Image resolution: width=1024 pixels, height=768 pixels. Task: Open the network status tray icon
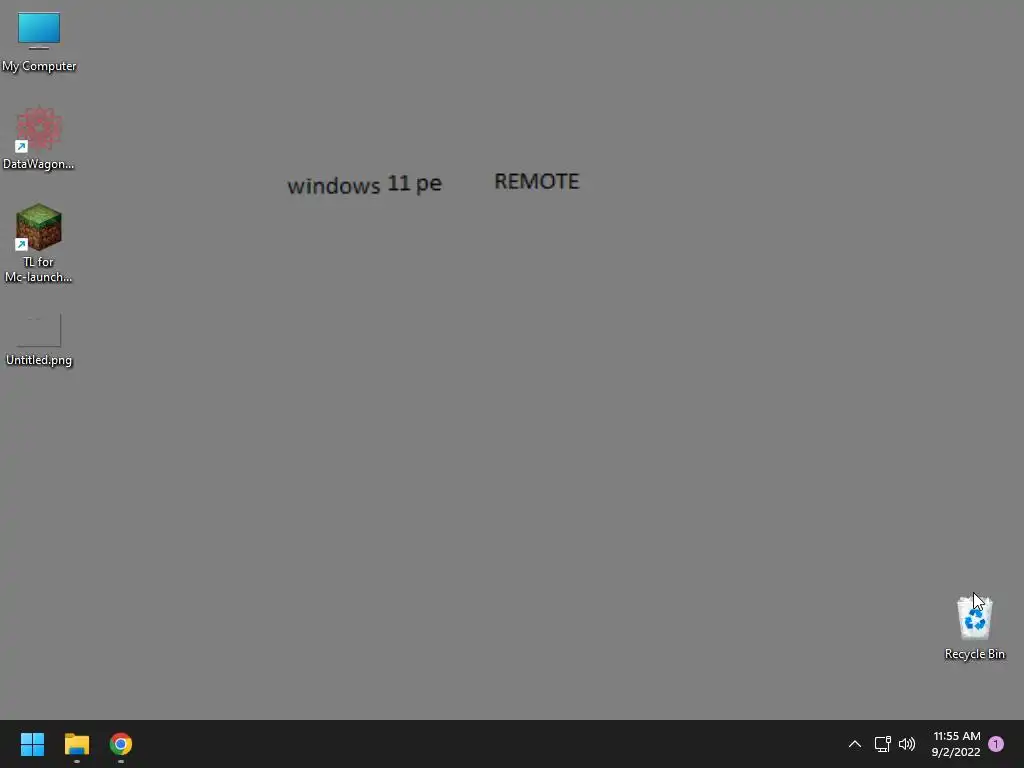(x=882, y=744)
